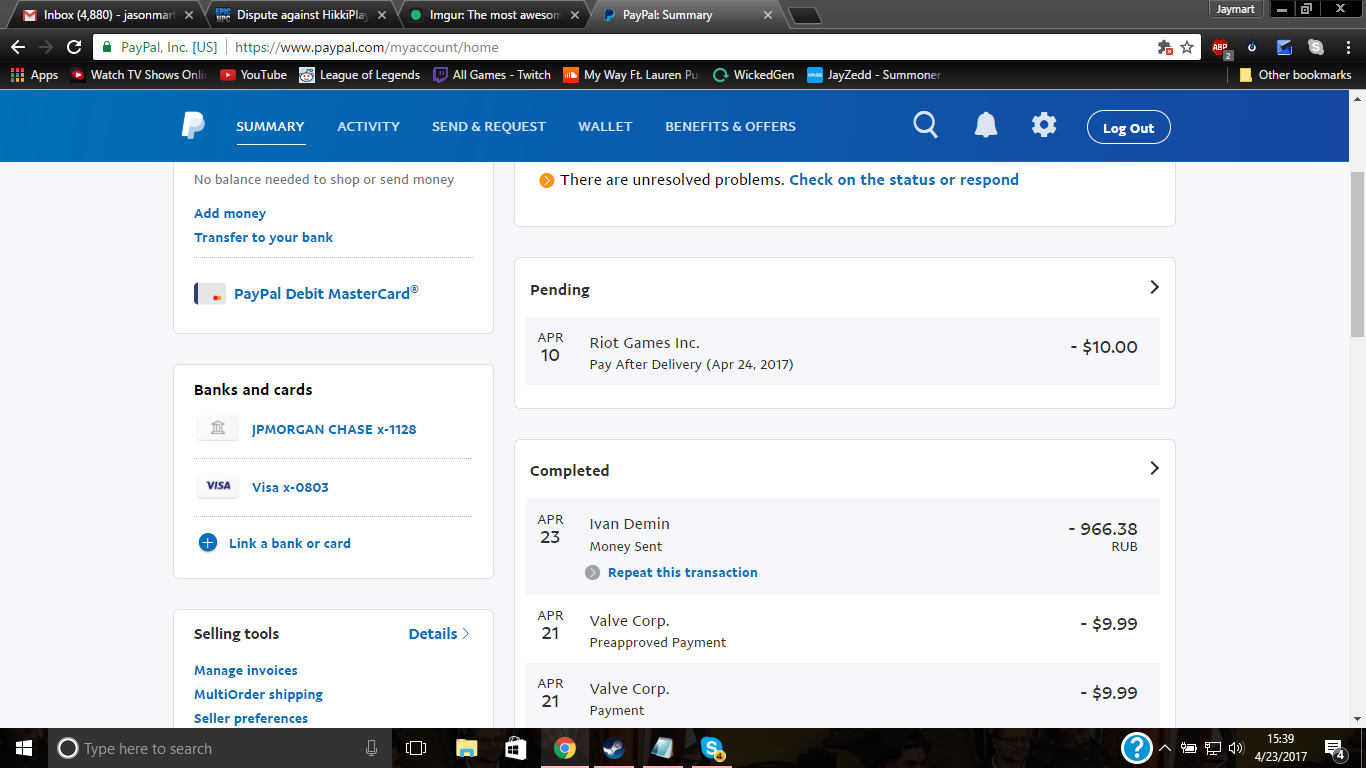Open the Riot Games Inc. pending transaction

[843, 351]
